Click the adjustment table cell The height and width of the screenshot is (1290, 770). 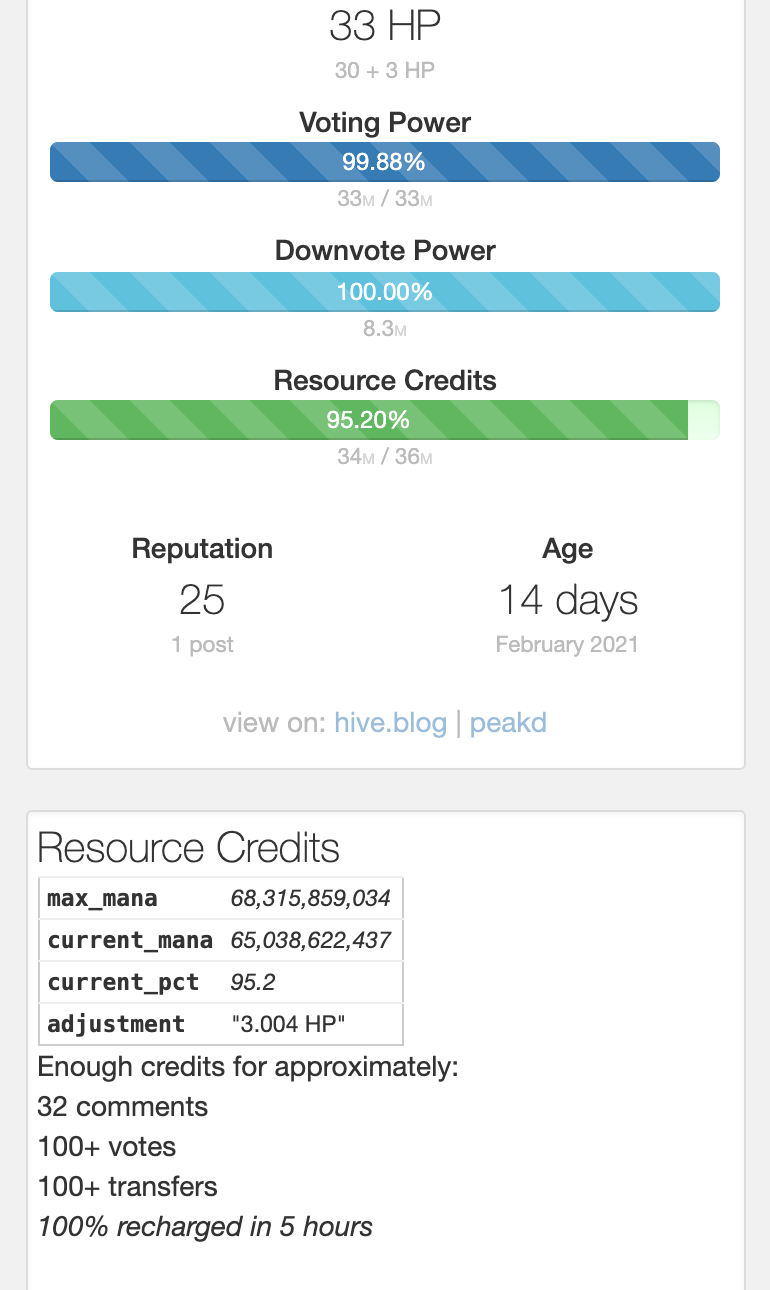click(130, 1024)
